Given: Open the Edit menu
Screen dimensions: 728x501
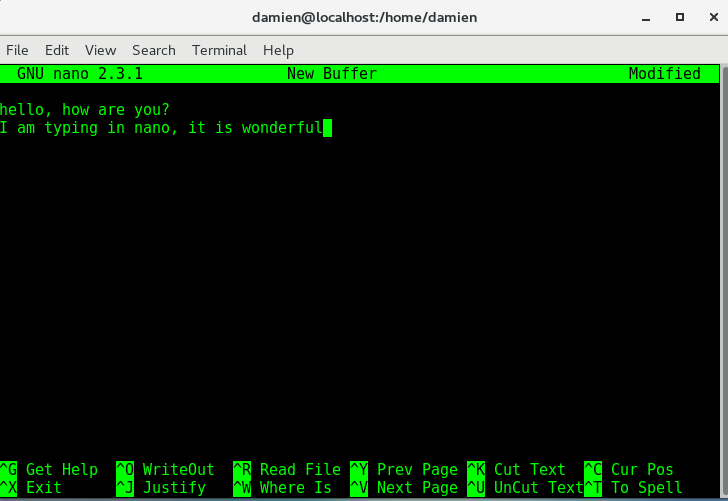Looking at the screenshot, I should click(x=57, y=50).
